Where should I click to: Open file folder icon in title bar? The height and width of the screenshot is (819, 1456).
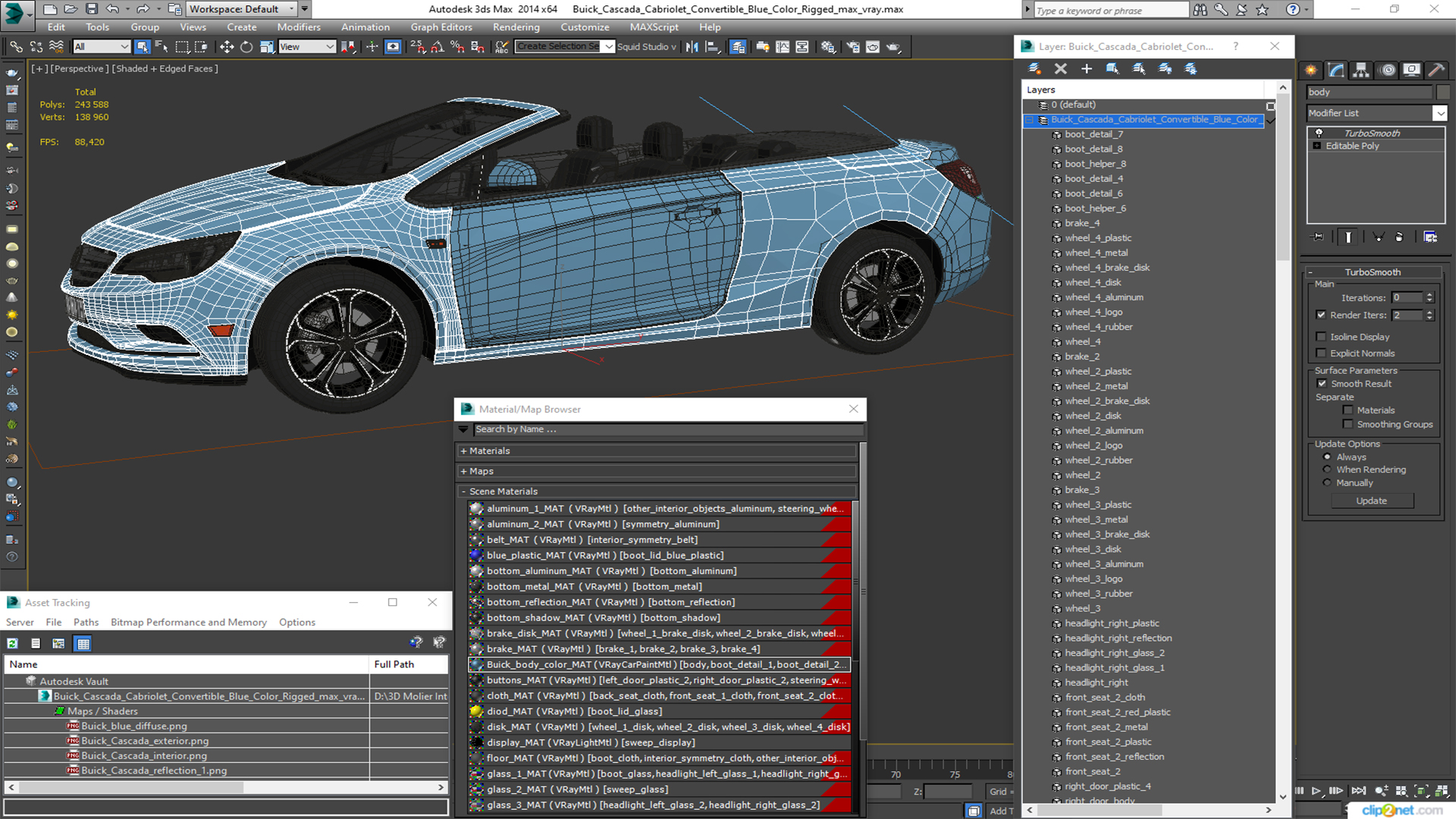(71, 9)
